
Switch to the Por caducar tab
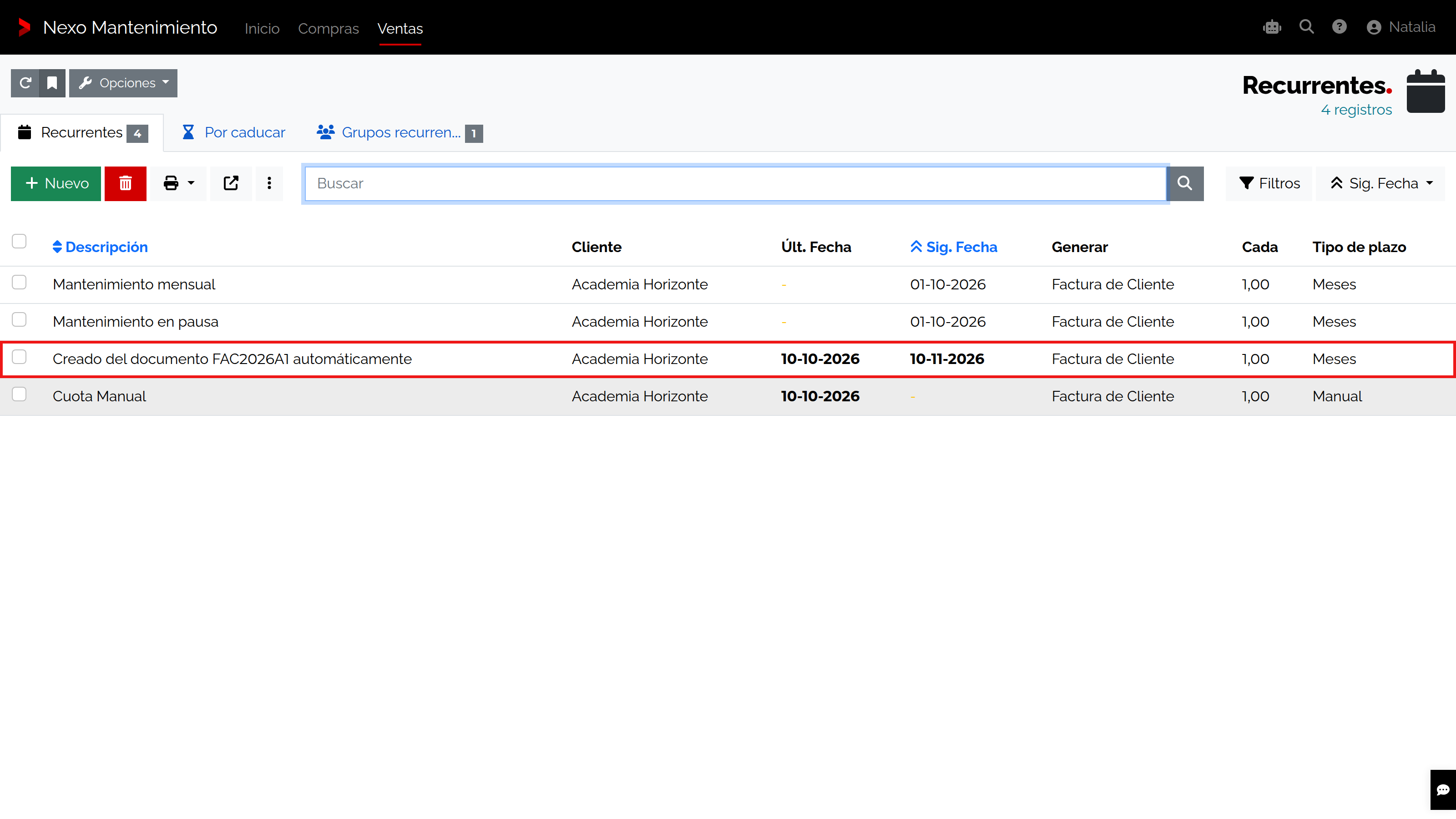tap(234, 132)
